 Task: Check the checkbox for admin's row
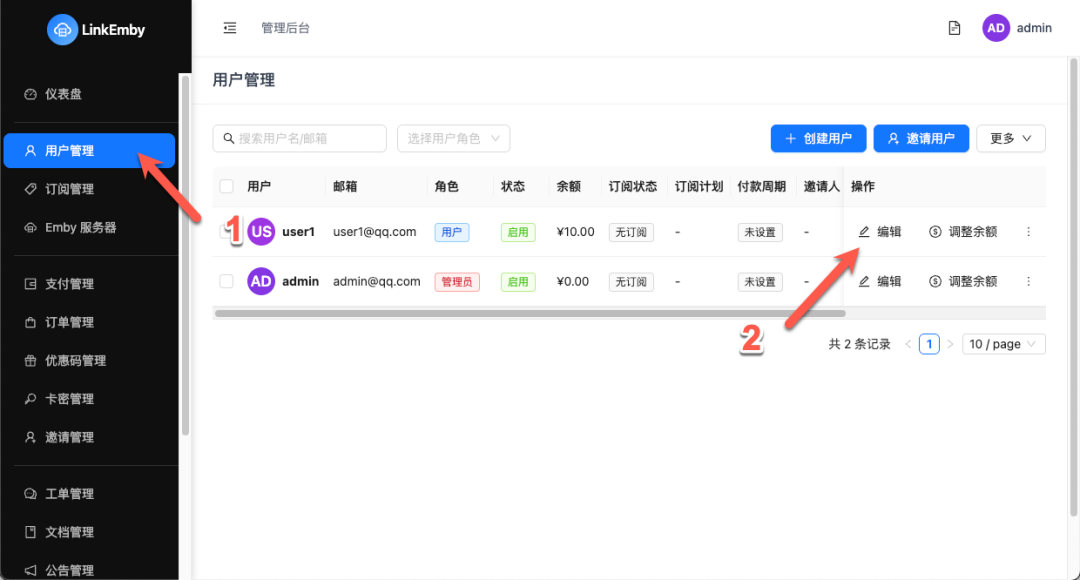(225, 281)
